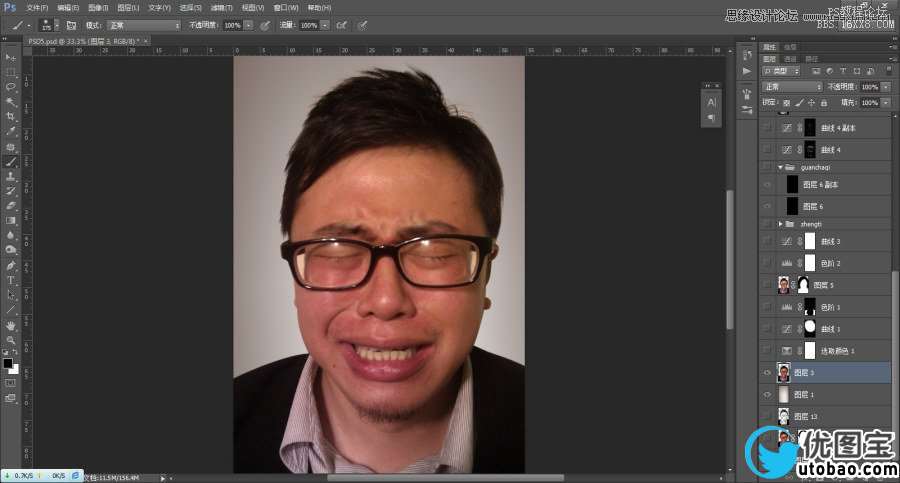Open the brush panel toggle icon
The width and height of the screenshot is (900, 483).
pos(71,25)
